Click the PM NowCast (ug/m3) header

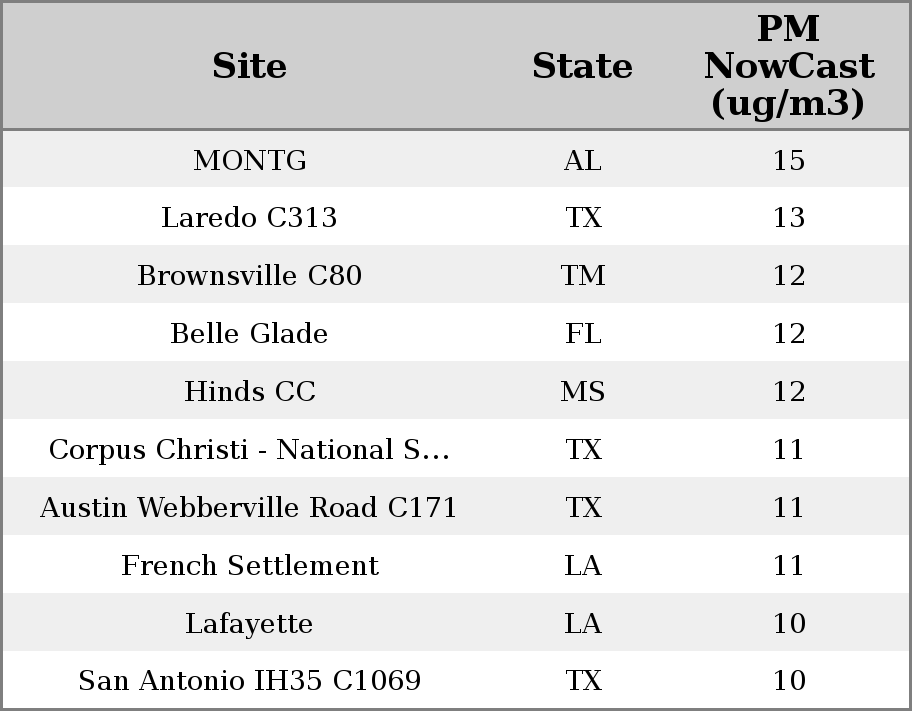788,66
